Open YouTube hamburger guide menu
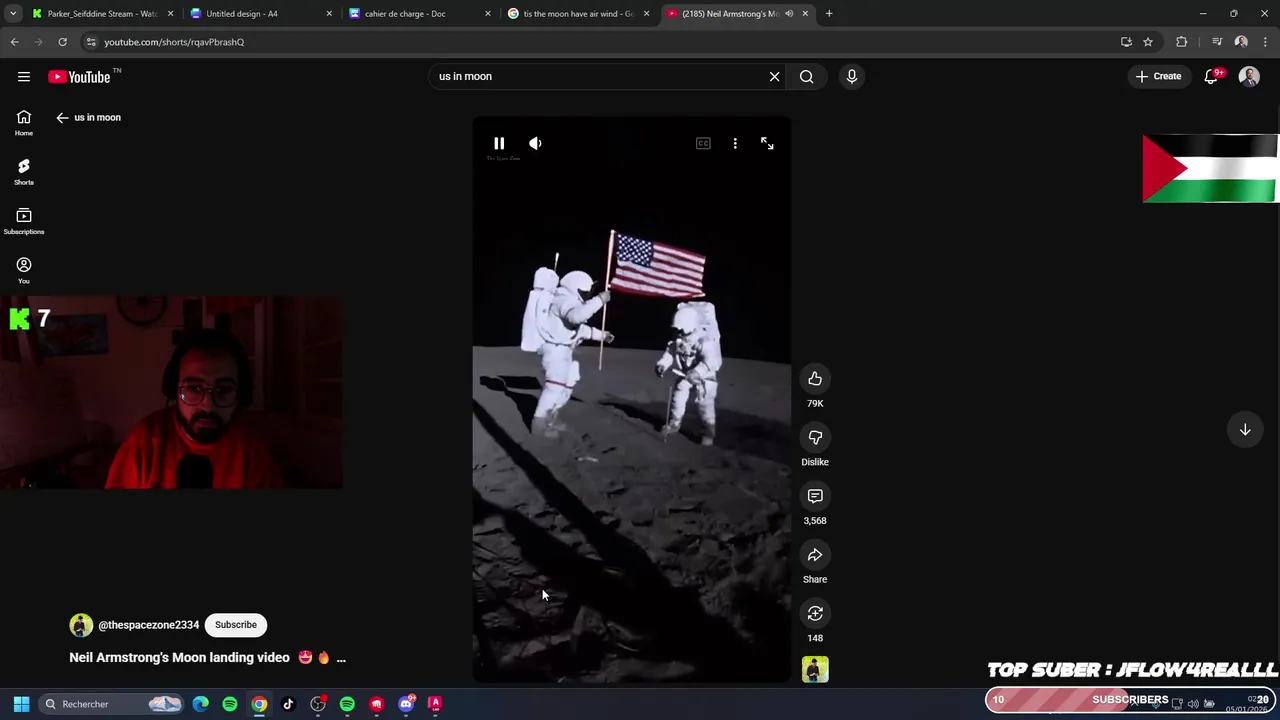The height and width of the screenshot is (720, 1280). [24, 77]
